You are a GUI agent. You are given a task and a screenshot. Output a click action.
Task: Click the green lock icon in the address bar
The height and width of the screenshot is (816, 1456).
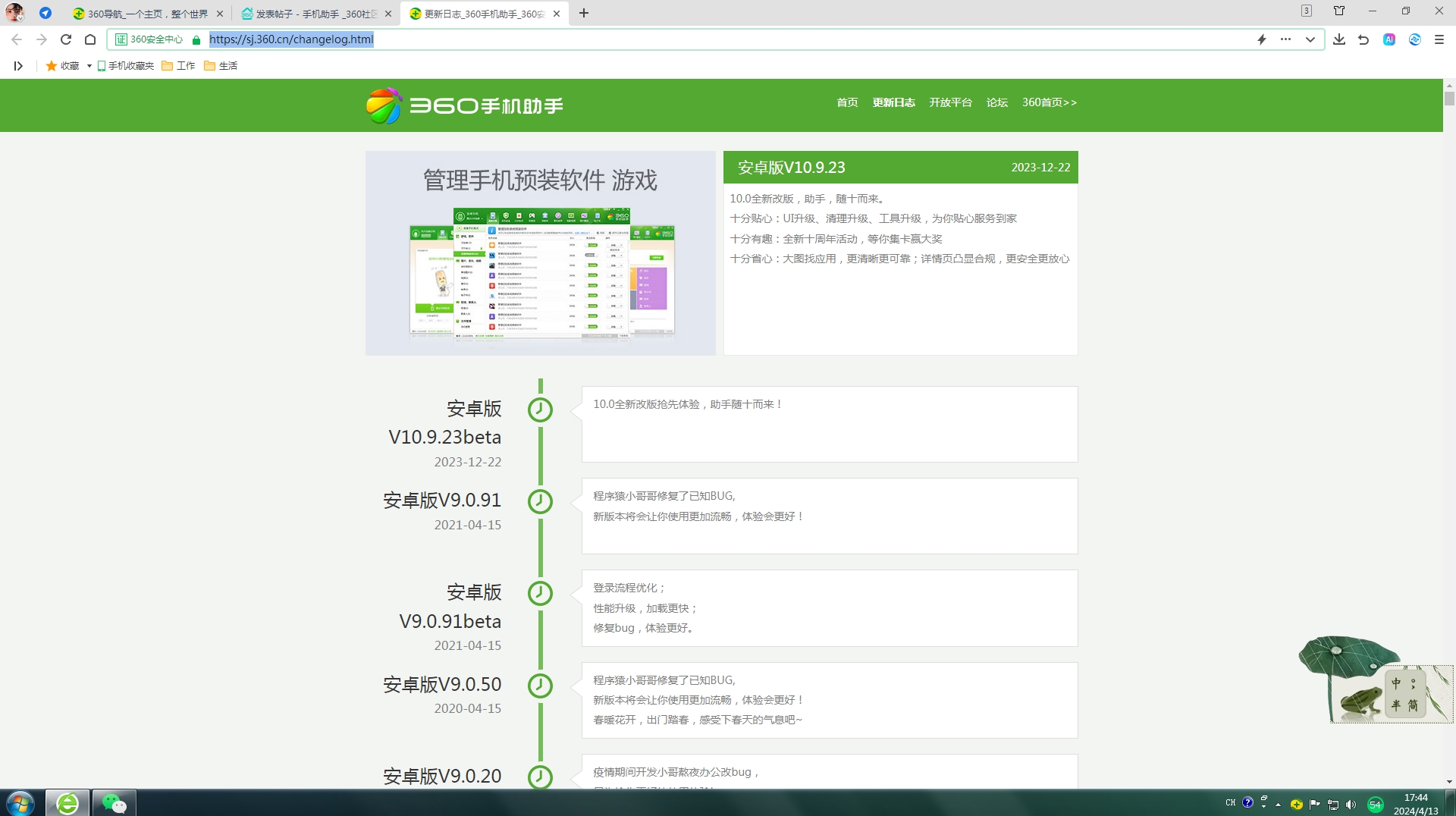(196, 39)
